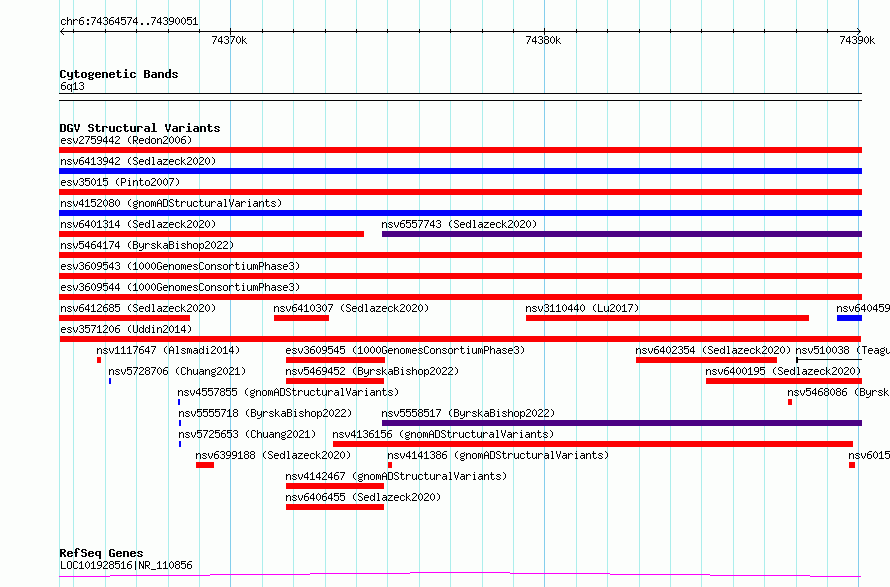The height and width of the screenshot is (587, 890).
Task: Select nsv5558517 (ByrskaBishop2022) label
Action: [468, 413]
